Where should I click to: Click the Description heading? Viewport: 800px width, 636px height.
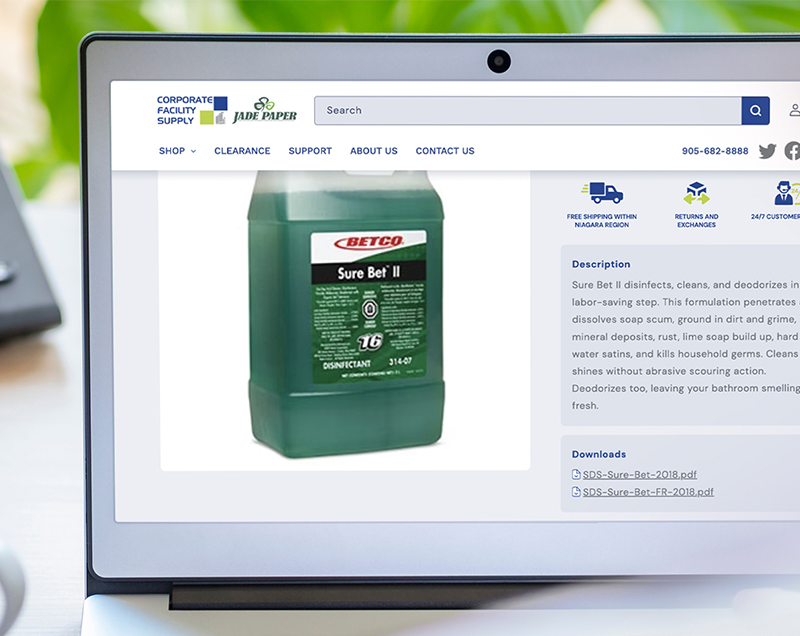601,264
